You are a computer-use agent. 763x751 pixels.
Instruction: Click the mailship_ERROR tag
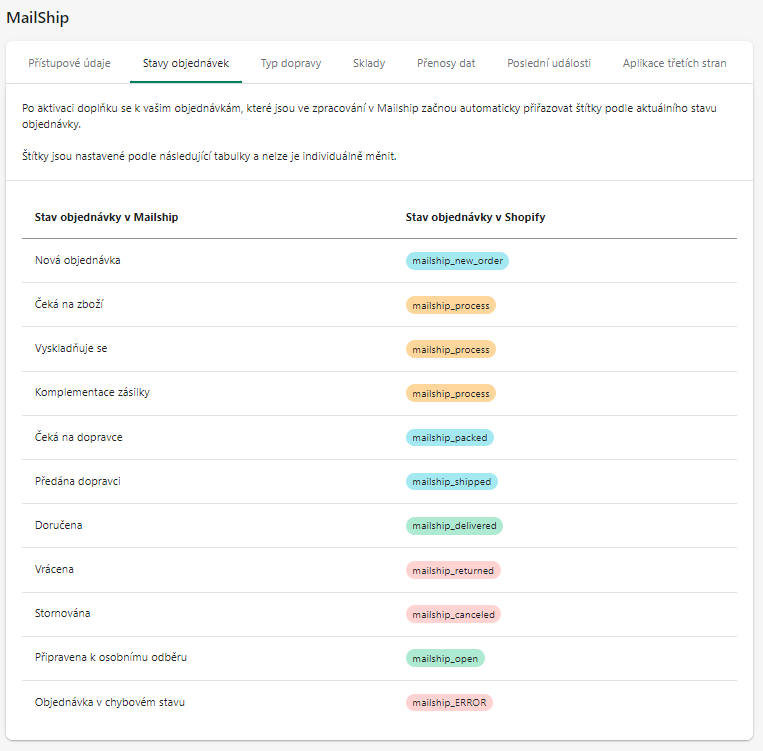point(449,702)
